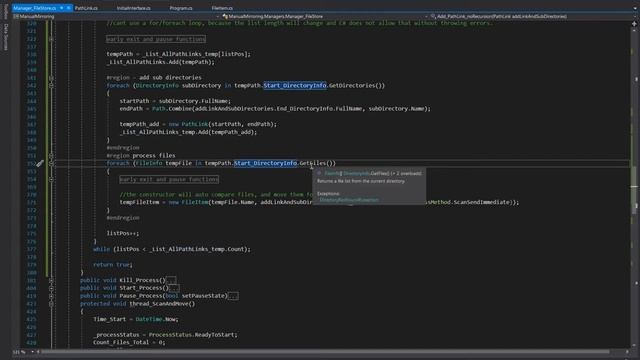Click the Path.Combine call
The height and width of the screenshot is (360, 640).
[291, 109]
